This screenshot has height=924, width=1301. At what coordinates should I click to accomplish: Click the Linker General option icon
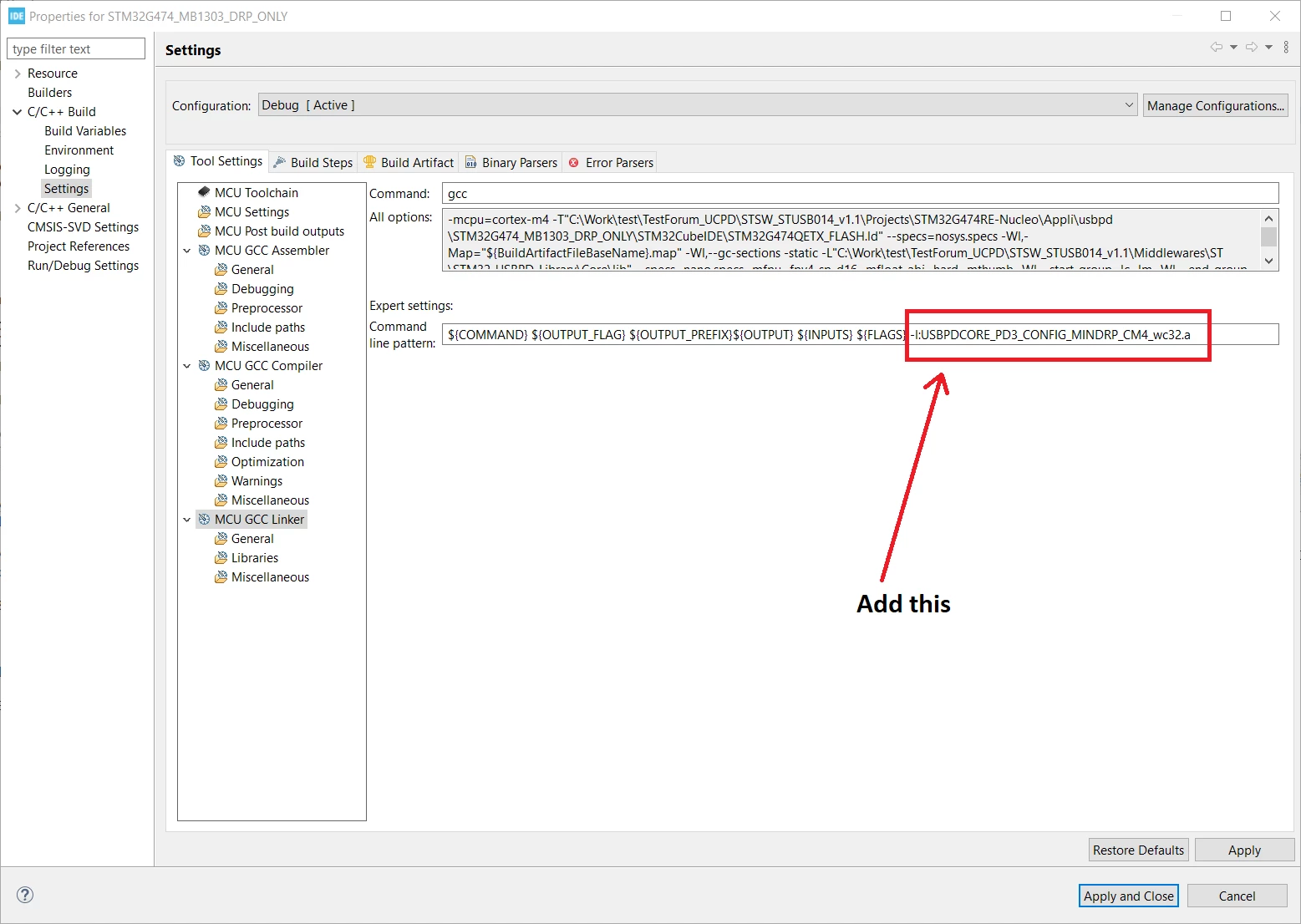[x=221, y=538]
